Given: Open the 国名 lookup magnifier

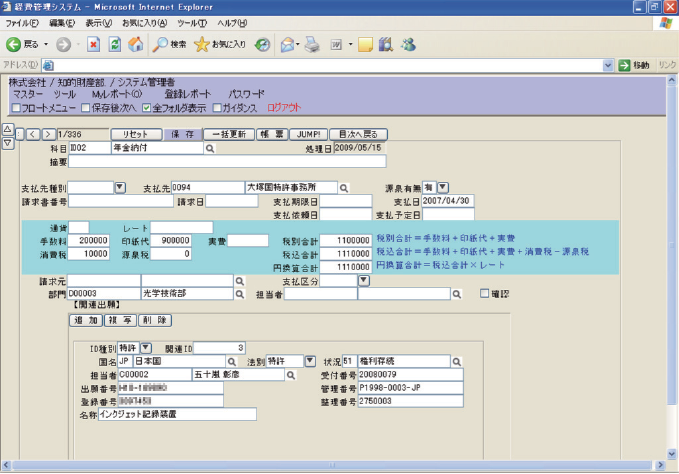Looking at the screenshot, I should click(x=232, y=361).
